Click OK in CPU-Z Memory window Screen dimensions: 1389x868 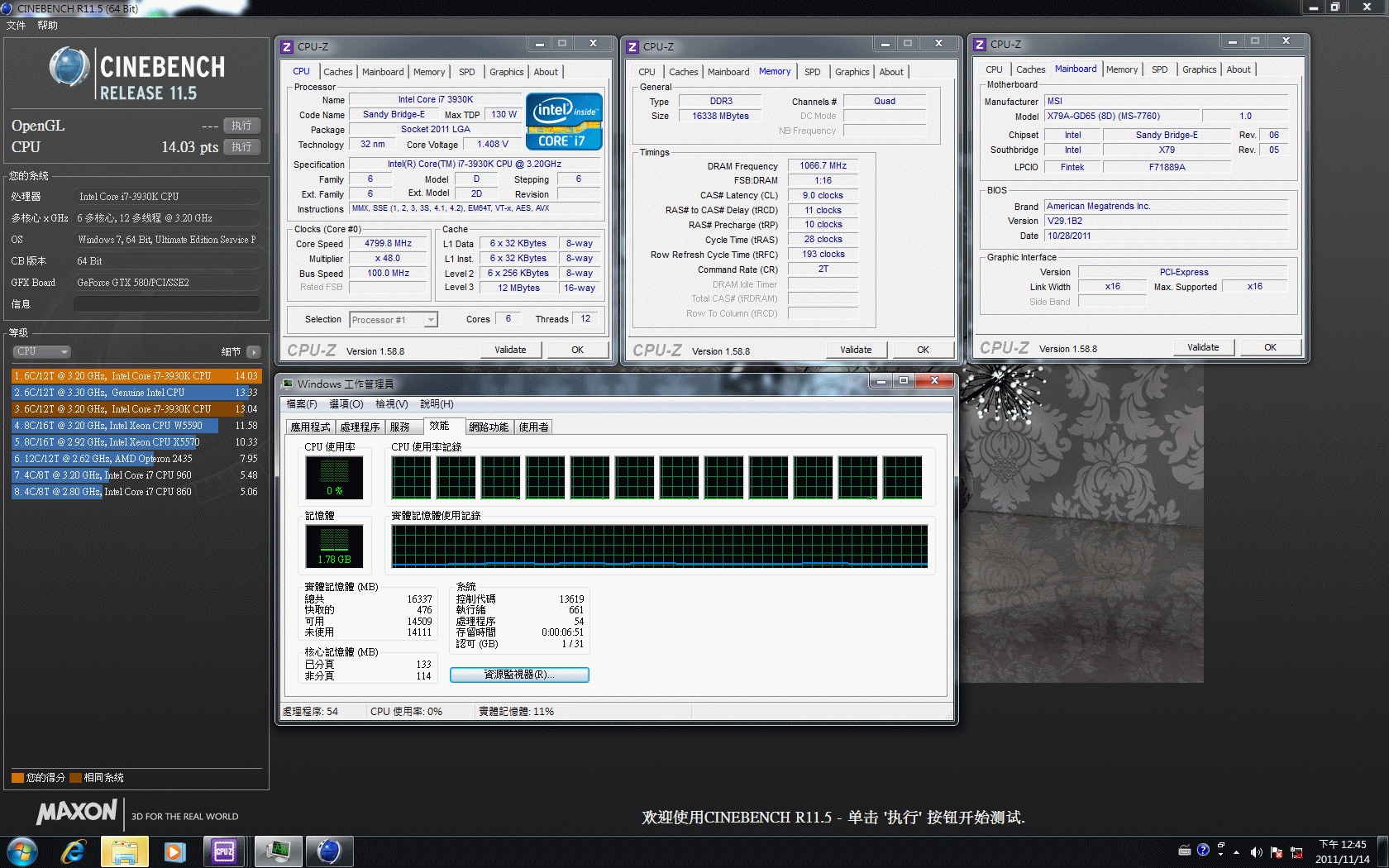[x=923, y=350]
